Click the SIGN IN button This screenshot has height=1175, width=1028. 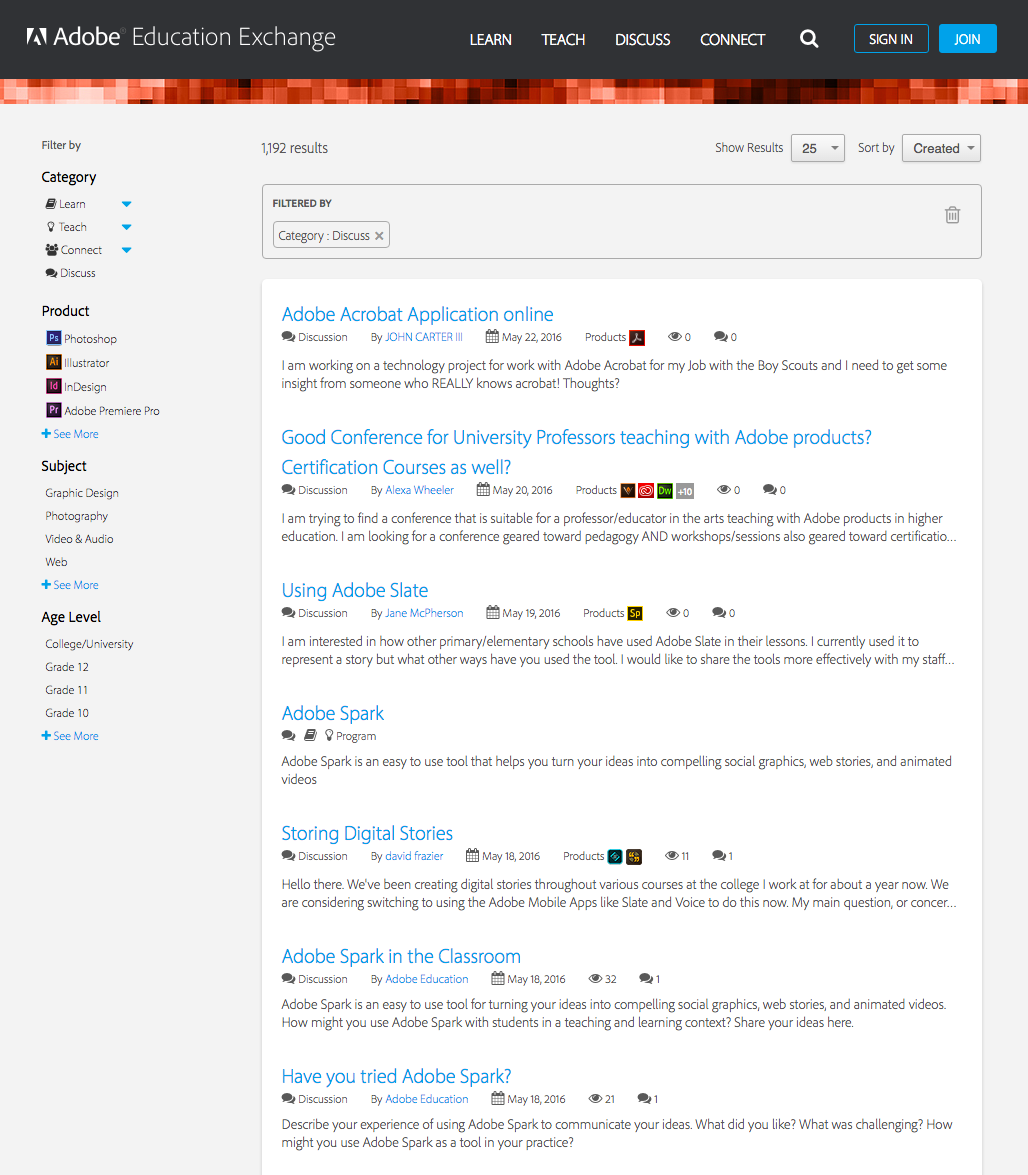tap(891, 39)
